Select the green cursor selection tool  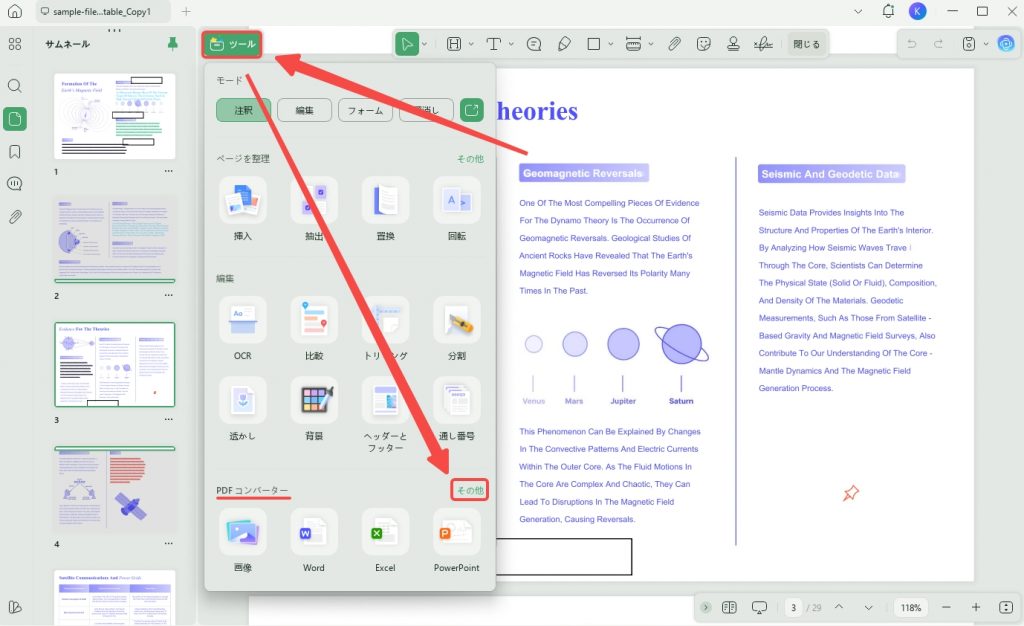tap(407, 44)
